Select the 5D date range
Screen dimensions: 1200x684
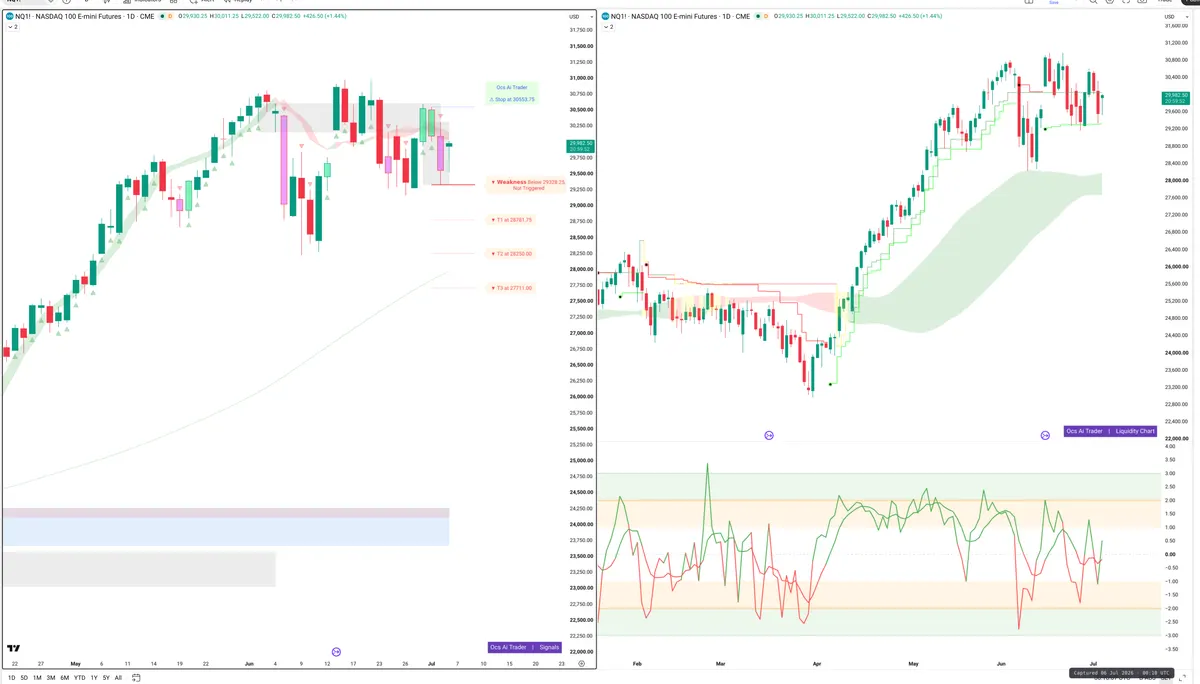point(25,677)
